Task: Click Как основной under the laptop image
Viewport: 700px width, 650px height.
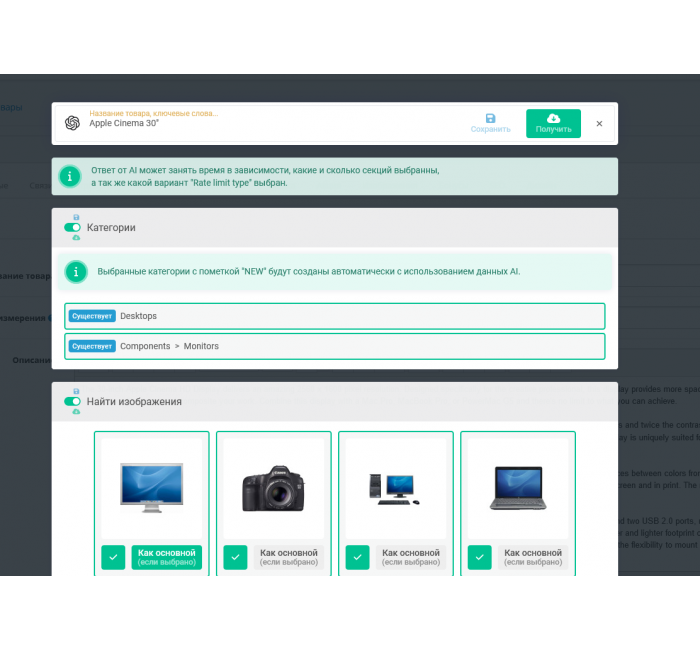Action: pyautogui.click(x=533, y=557)
